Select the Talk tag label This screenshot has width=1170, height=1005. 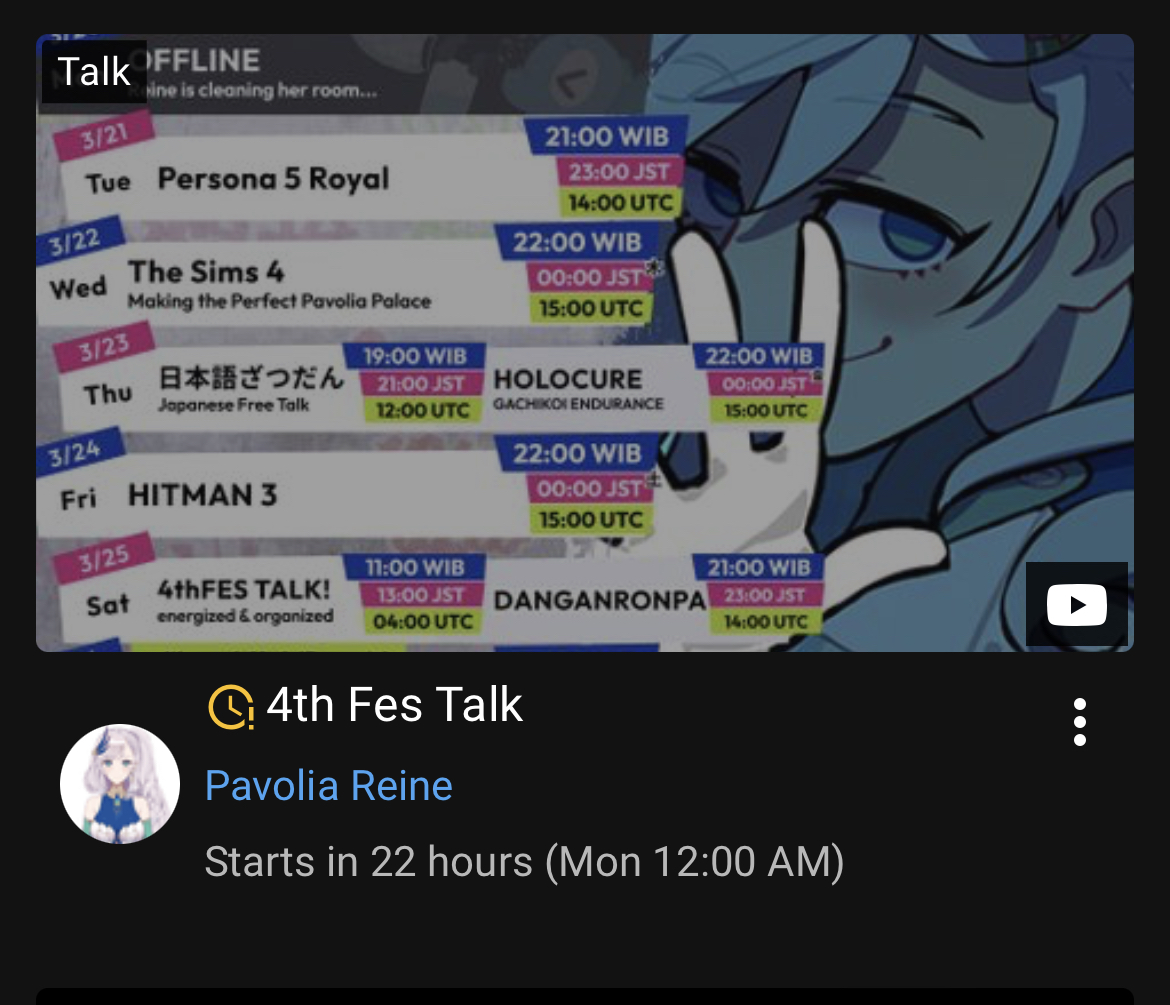click(x=94, y=72)
